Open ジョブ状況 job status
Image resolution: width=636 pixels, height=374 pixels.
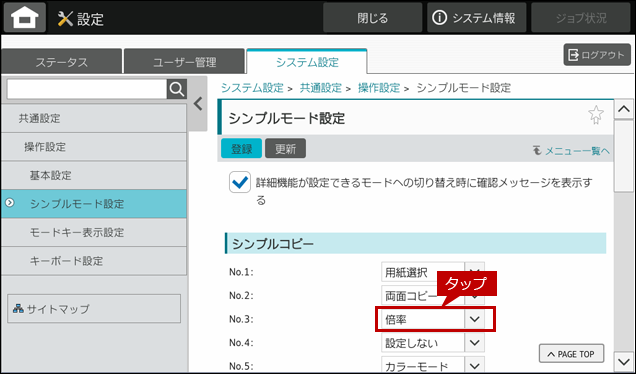tap(581, 18)
